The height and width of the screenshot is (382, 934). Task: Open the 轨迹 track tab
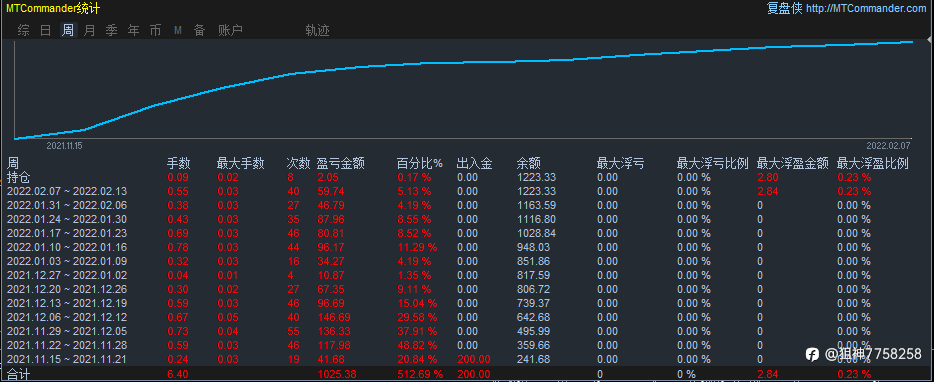click(x=317, y=30)
